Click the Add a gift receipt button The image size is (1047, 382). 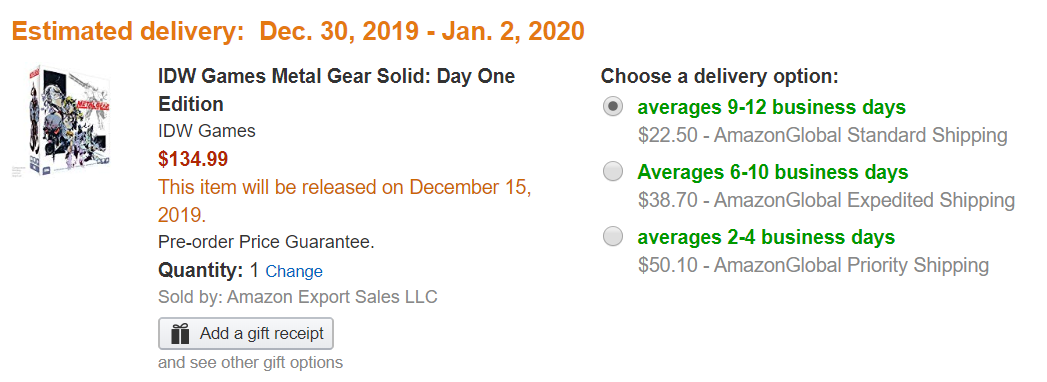(246, 333)
